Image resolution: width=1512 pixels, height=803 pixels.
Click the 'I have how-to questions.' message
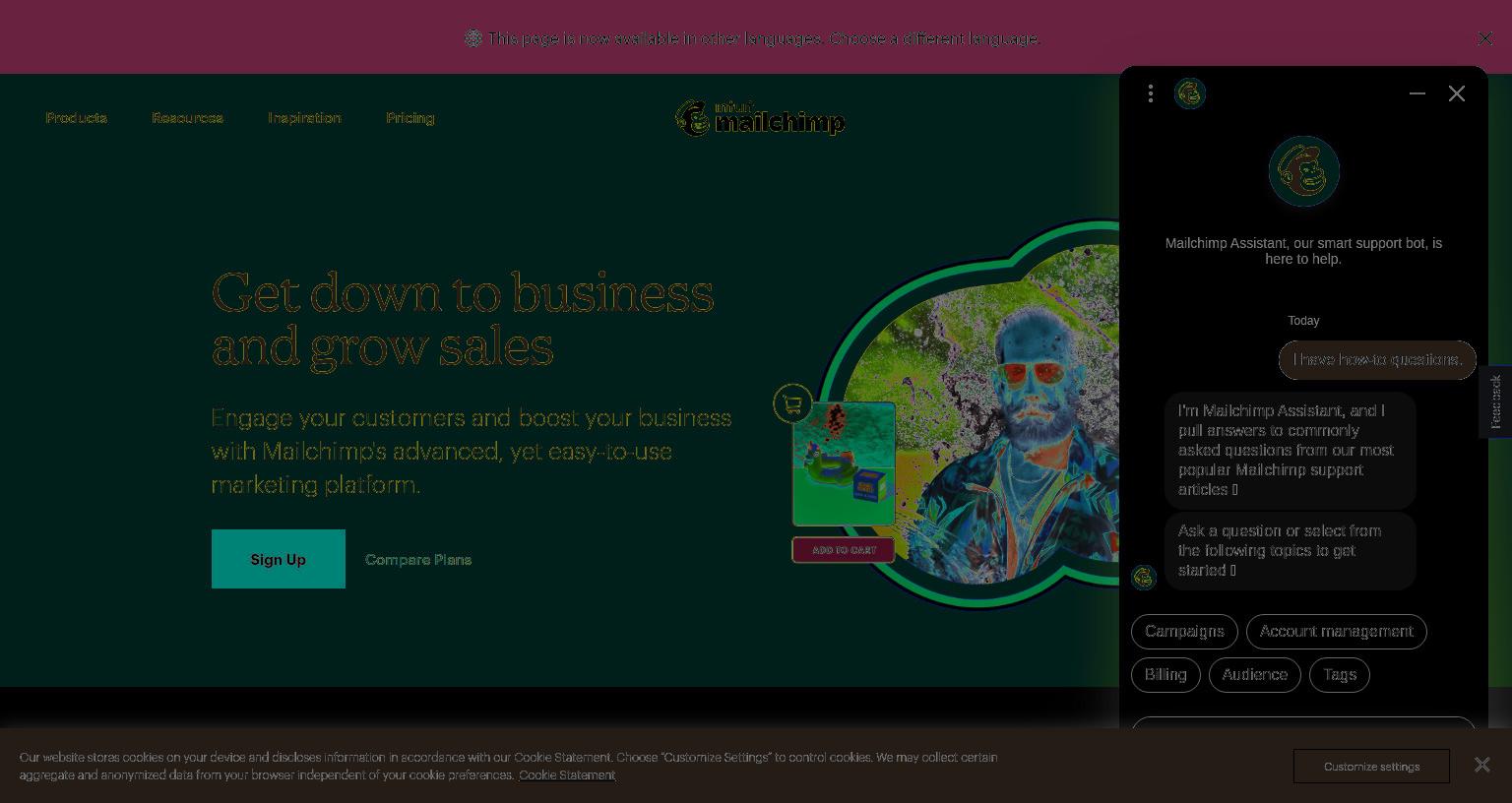[x=1377, y=360]
